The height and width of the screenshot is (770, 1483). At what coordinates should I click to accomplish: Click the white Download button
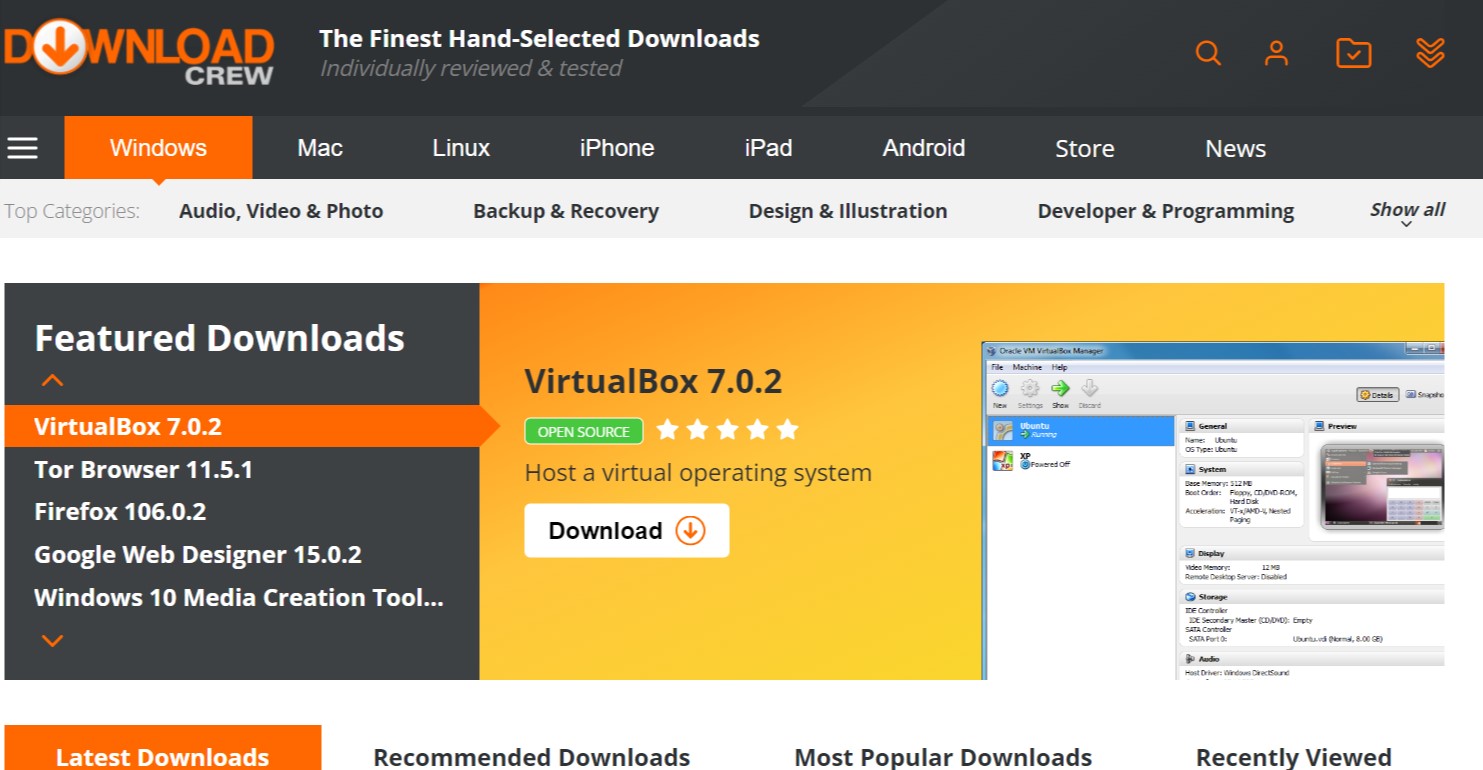click(627, 530)
